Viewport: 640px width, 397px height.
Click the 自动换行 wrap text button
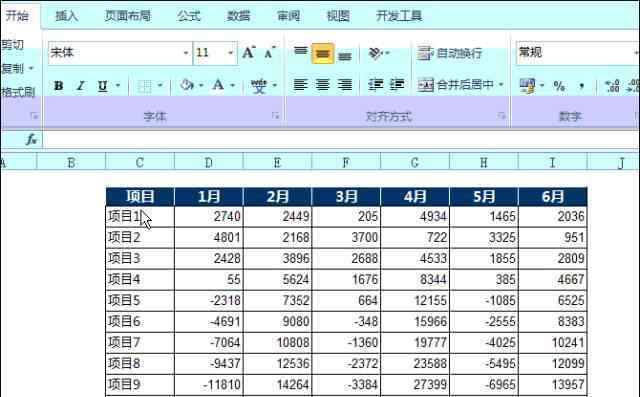pos(450,53)
